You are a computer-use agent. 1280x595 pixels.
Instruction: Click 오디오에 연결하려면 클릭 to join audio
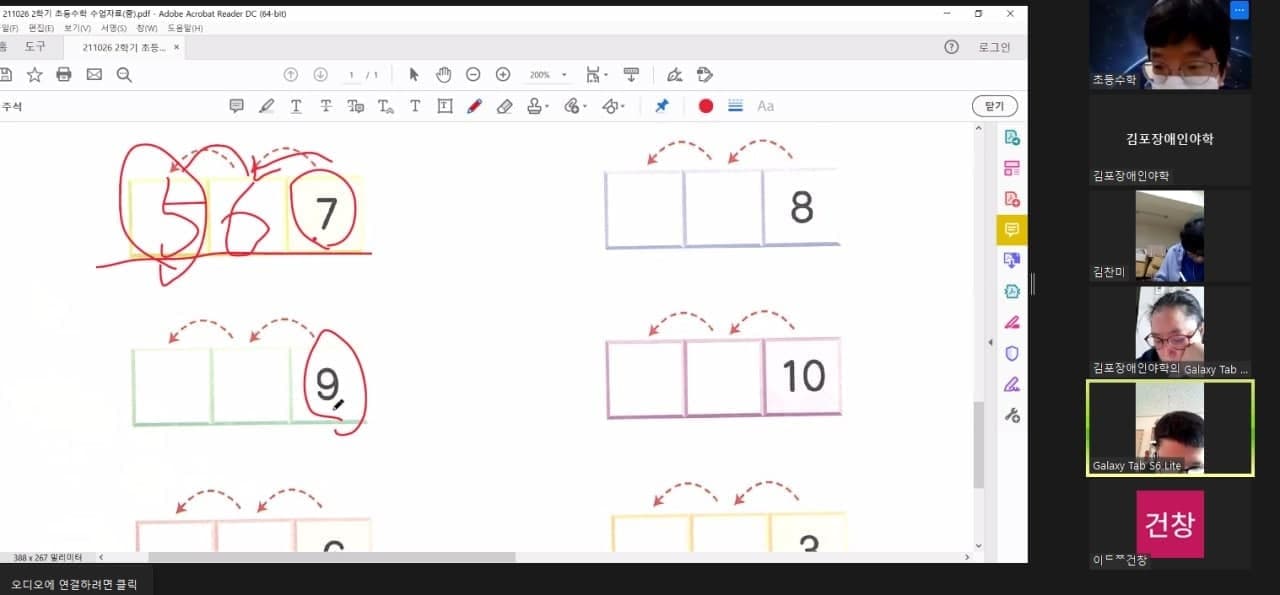[x=75, y=583]
